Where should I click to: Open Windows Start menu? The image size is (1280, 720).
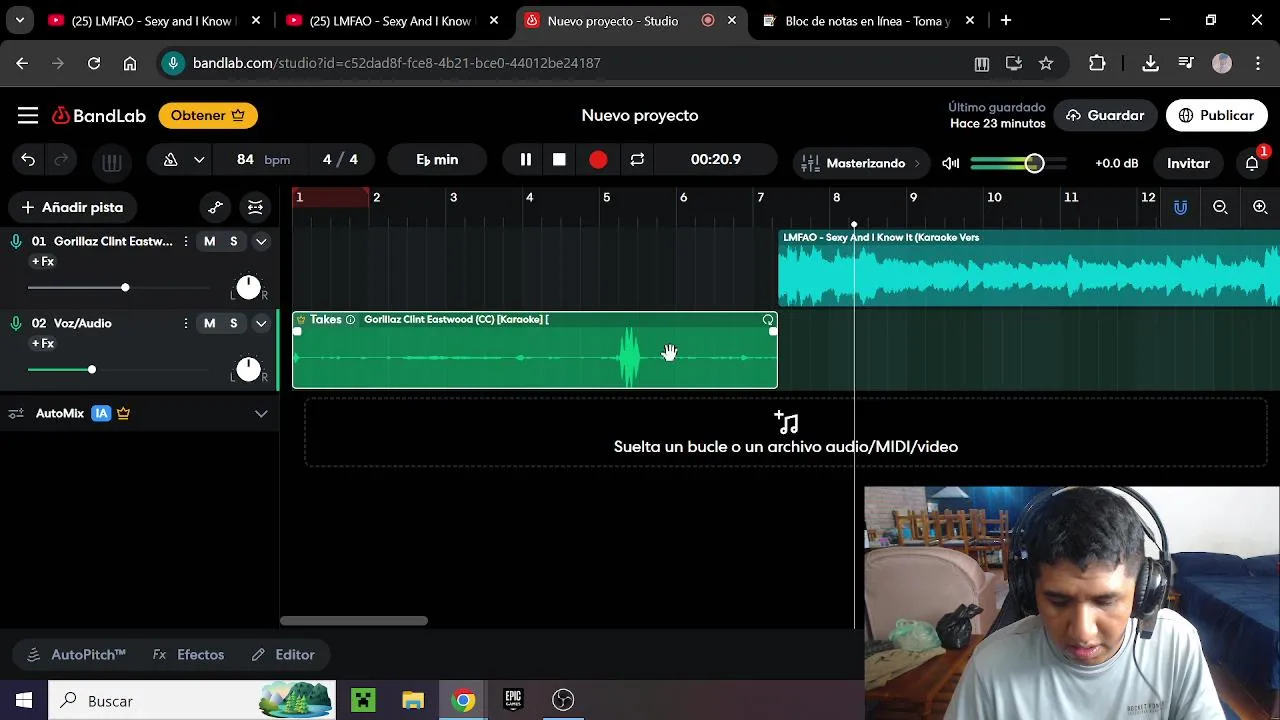click(x=24, y=701)
